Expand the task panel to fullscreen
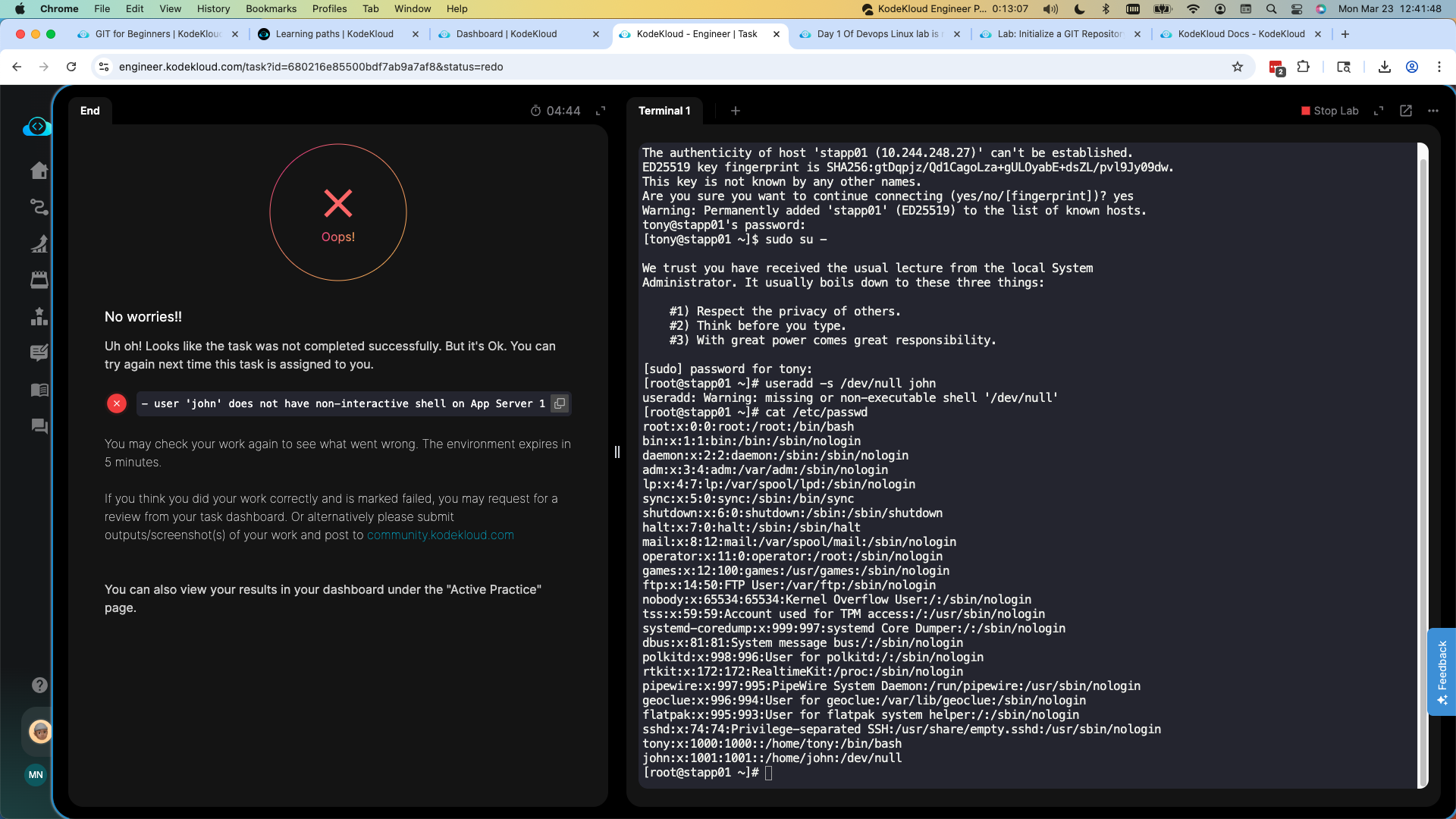This screenshot has height=819, width=1456. (601, 111)
